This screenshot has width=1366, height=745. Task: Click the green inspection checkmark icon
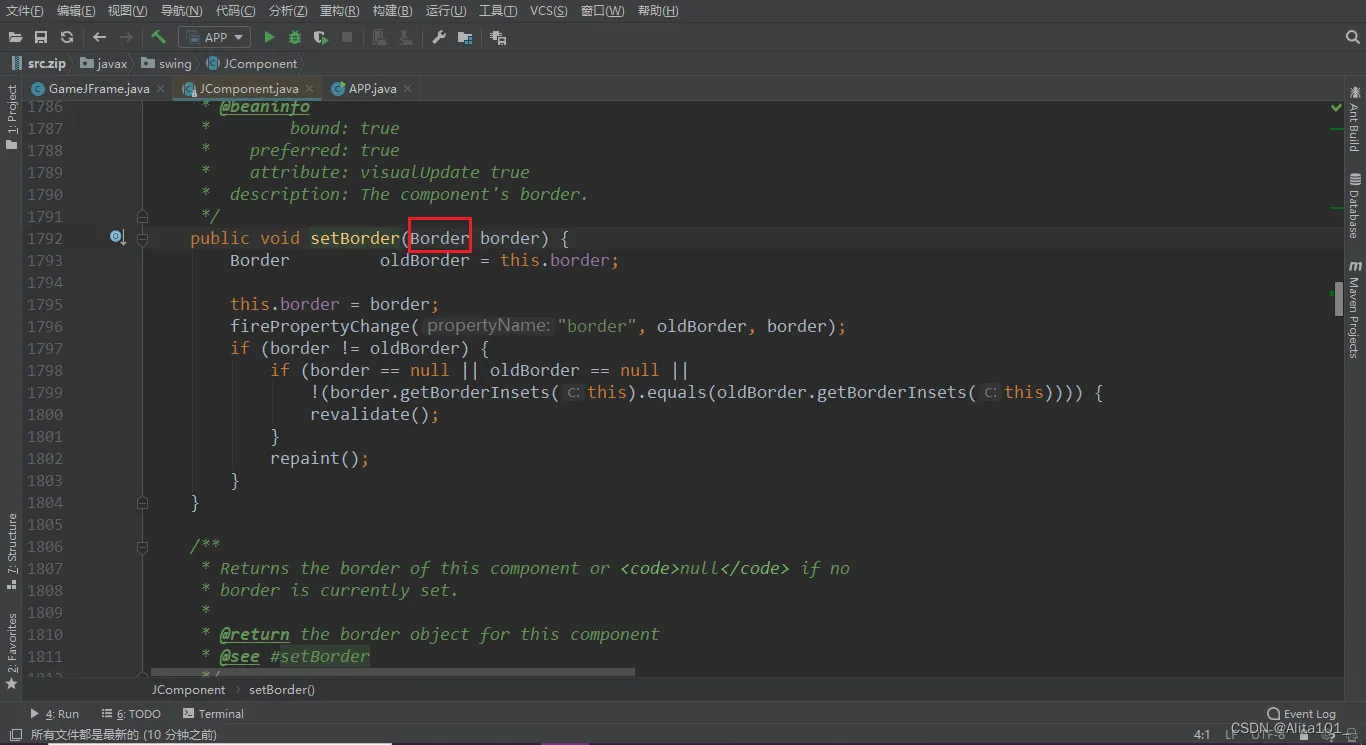click(x=1336, y=107)
